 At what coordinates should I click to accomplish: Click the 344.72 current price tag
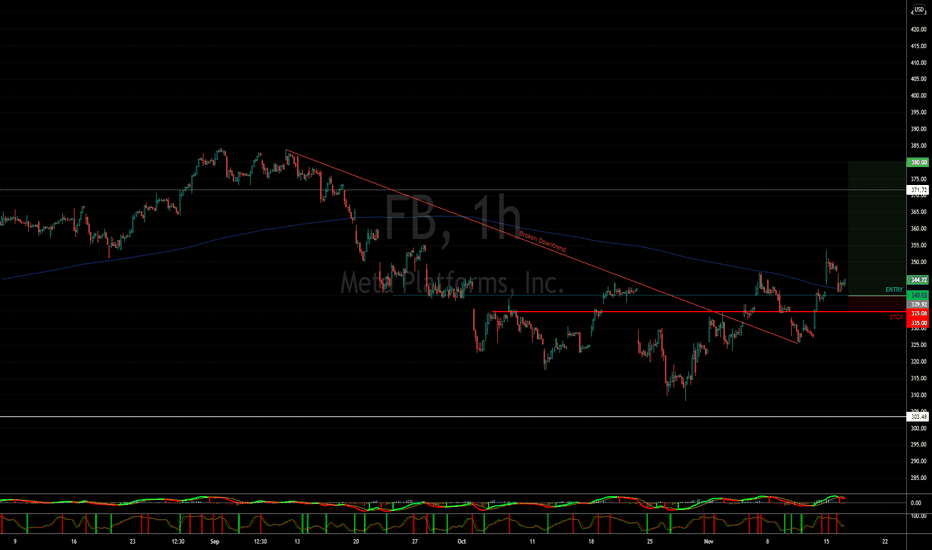pos(918,279)
